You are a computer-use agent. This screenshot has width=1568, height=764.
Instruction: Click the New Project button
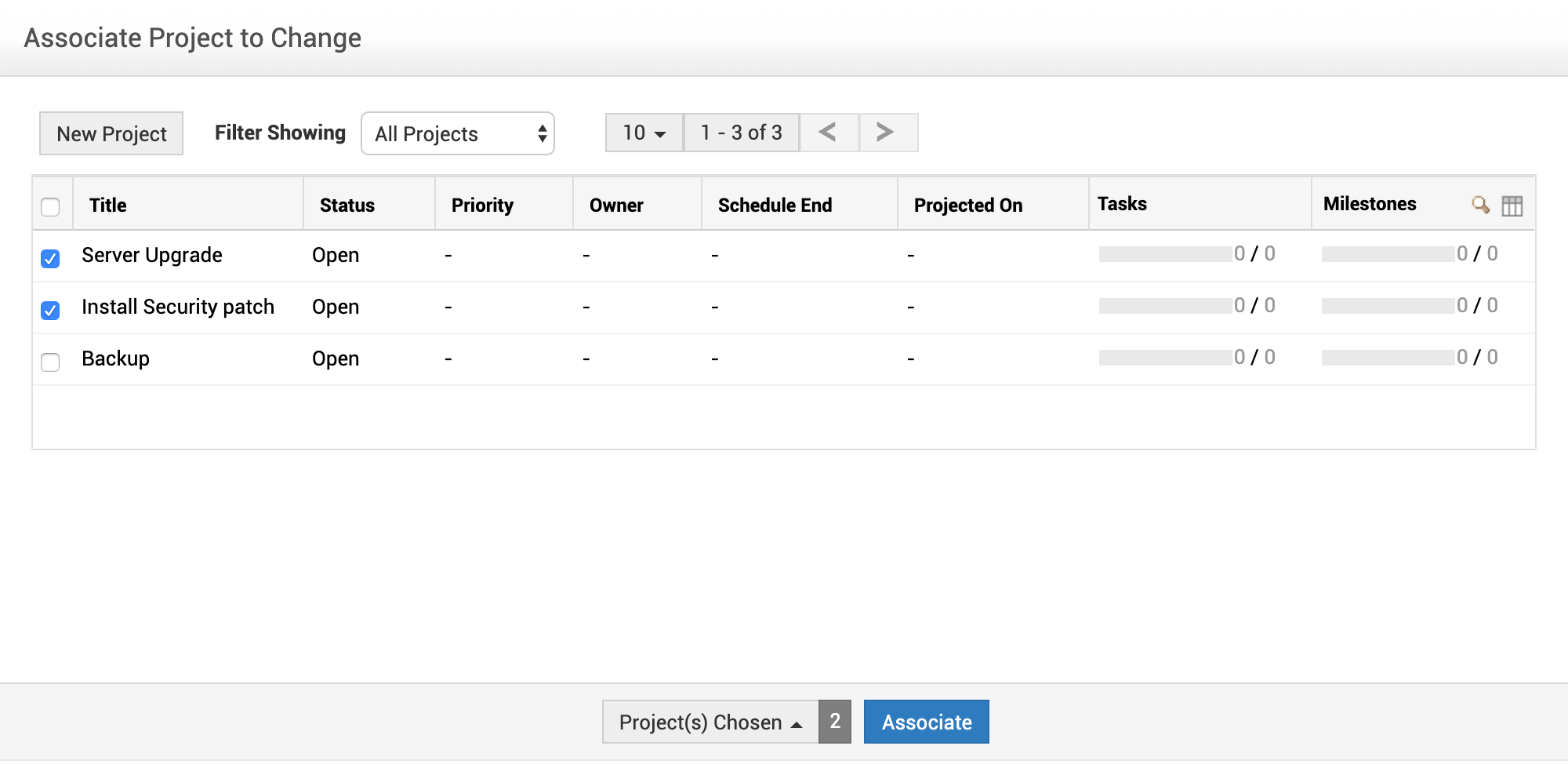tap(111, 133)
